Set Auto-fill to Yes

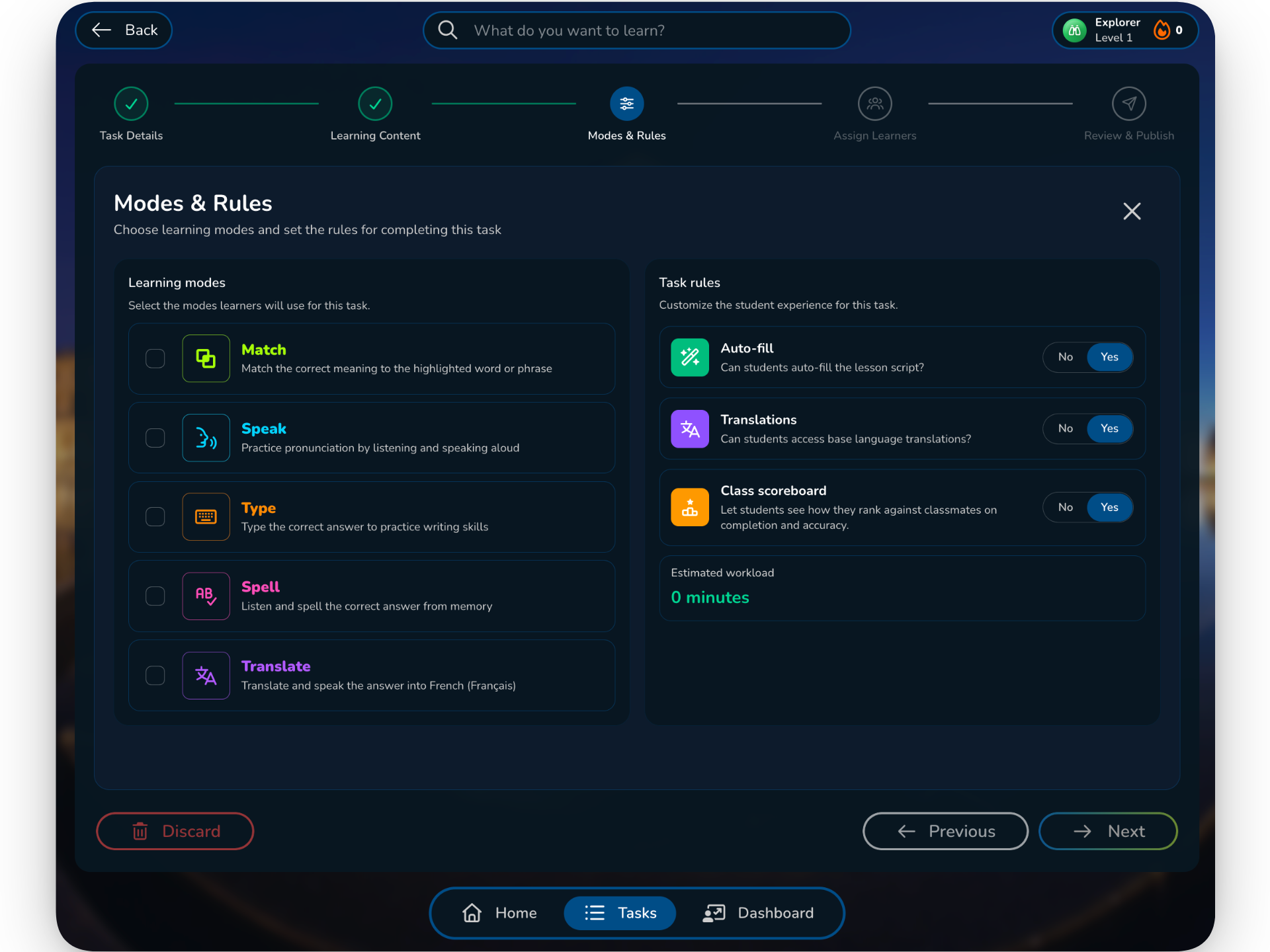pos(1109,357)
